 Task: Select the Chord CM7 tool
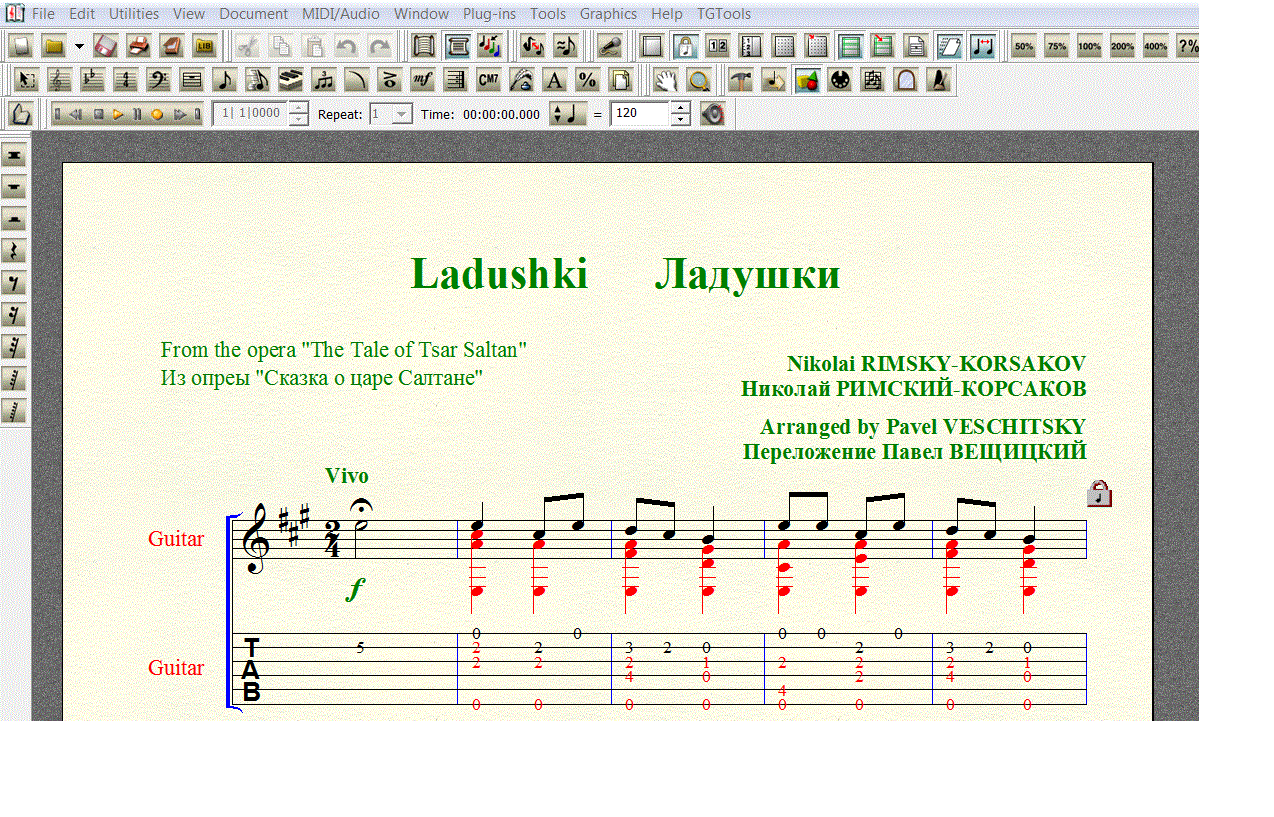tap(489, 80)
